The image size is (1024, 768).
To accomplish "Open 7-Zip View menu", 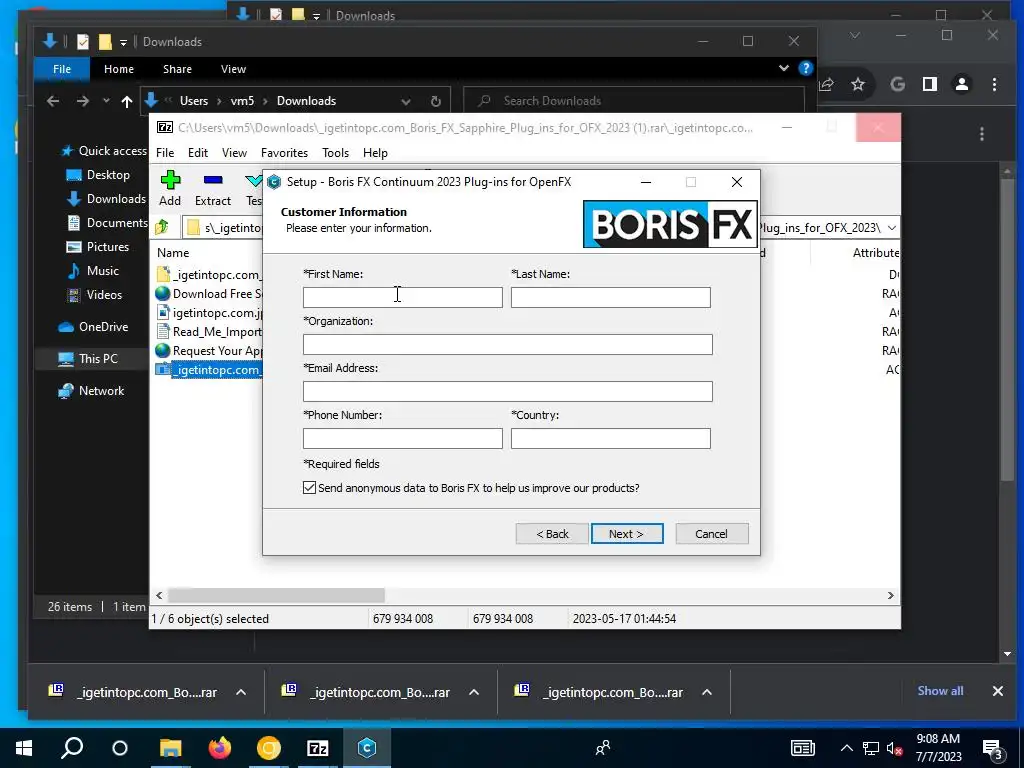I will (x=234, y=153).
